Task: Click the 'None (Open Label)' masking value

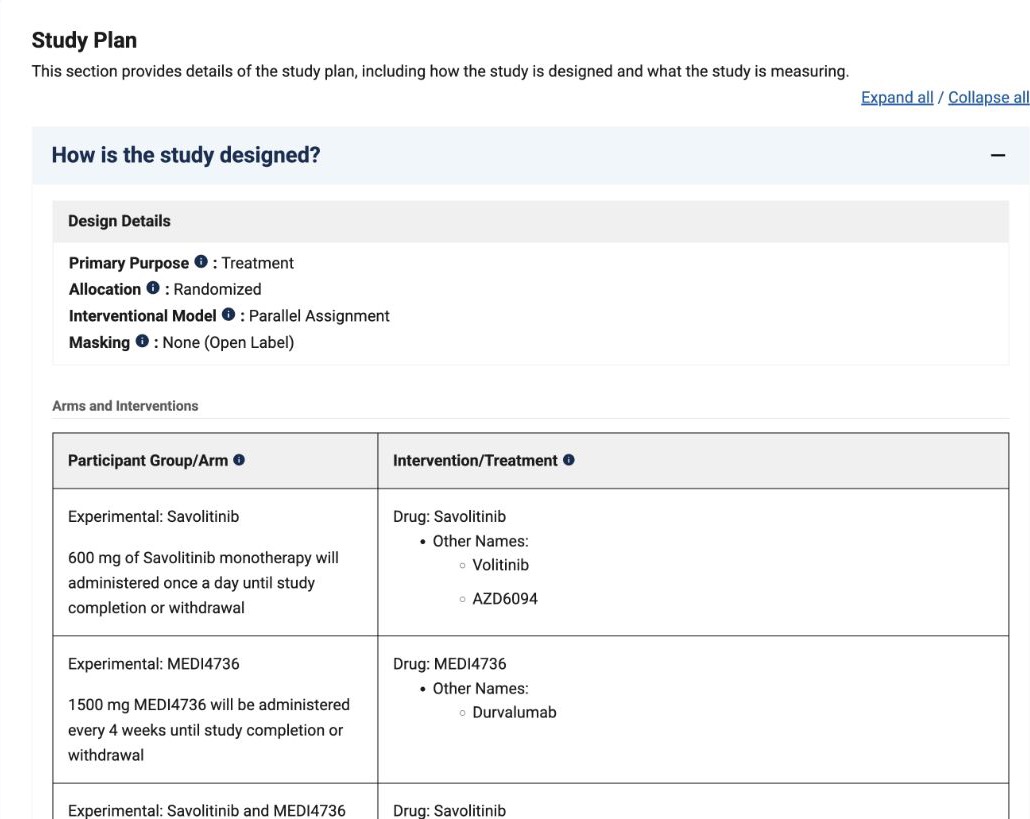Action: (x=228, y=342)
